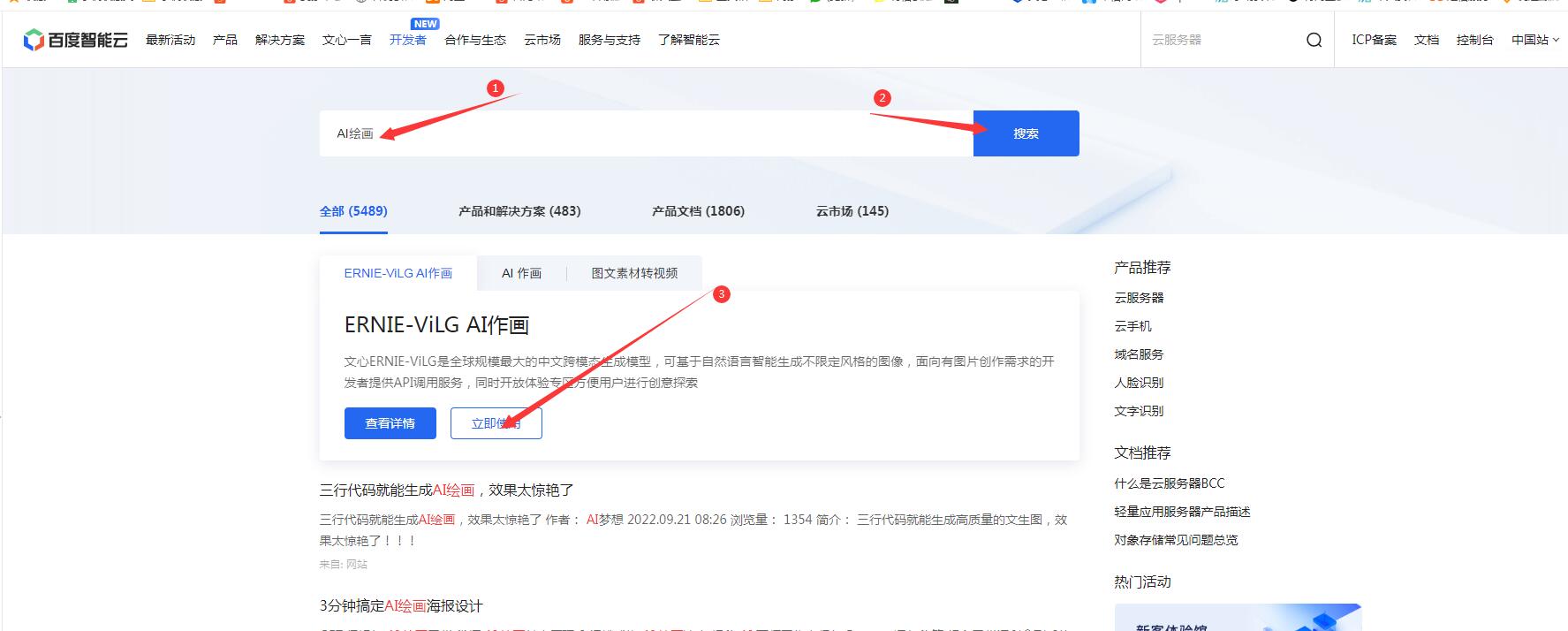Image resolution: width=1568 pixels, height=631 pixels.
Task: Click the magnifier icon in the header search
Action: point(1314,40)
